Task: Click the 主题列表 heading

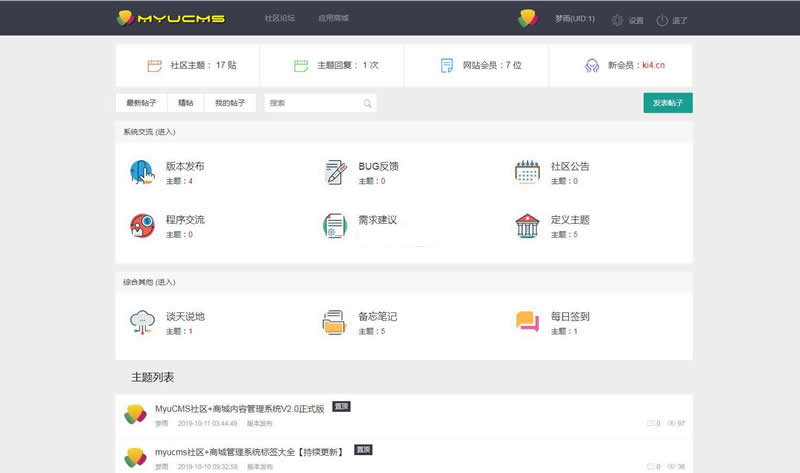Action: pyautogui.click(x=153, y=377)
